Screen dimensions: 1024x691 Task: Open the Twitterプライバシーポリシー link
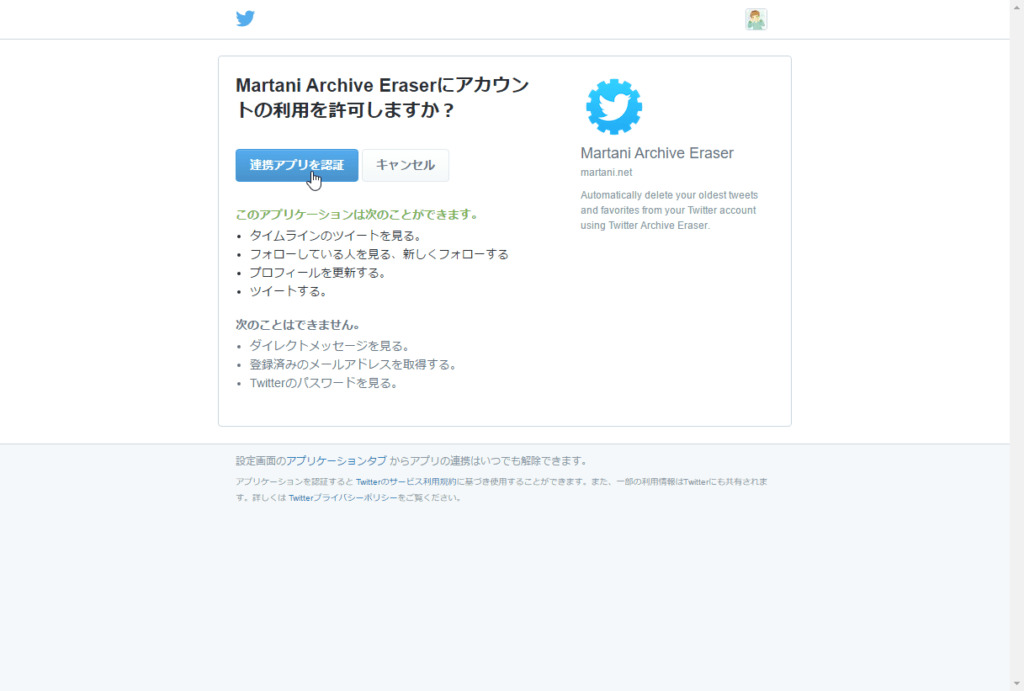coord(343,498)
